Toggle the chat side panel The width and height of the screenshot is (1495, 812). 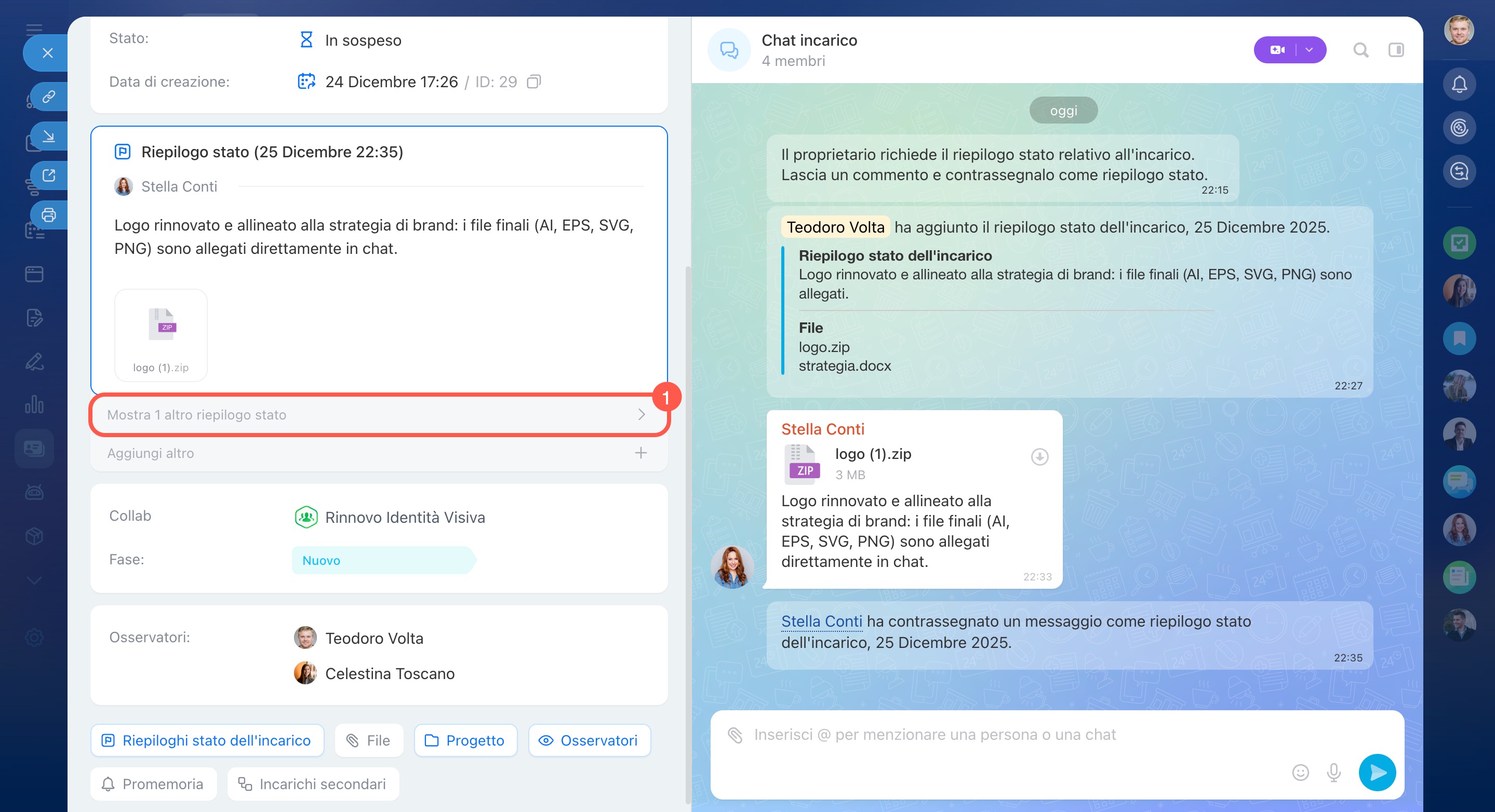[1396, 50]
